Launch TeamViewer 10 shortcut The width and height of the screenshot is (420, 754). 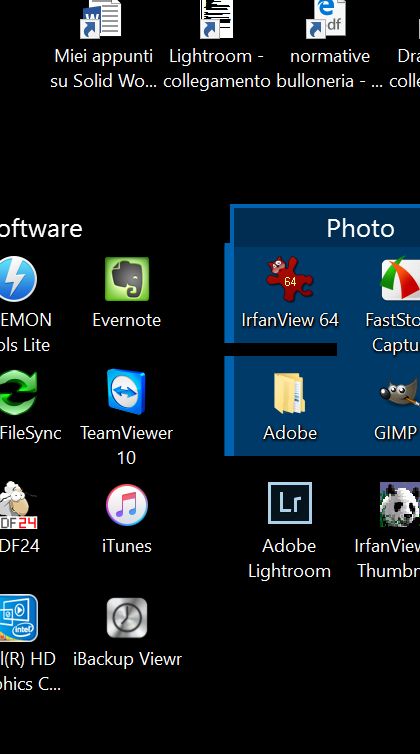[x=126, y=392]
